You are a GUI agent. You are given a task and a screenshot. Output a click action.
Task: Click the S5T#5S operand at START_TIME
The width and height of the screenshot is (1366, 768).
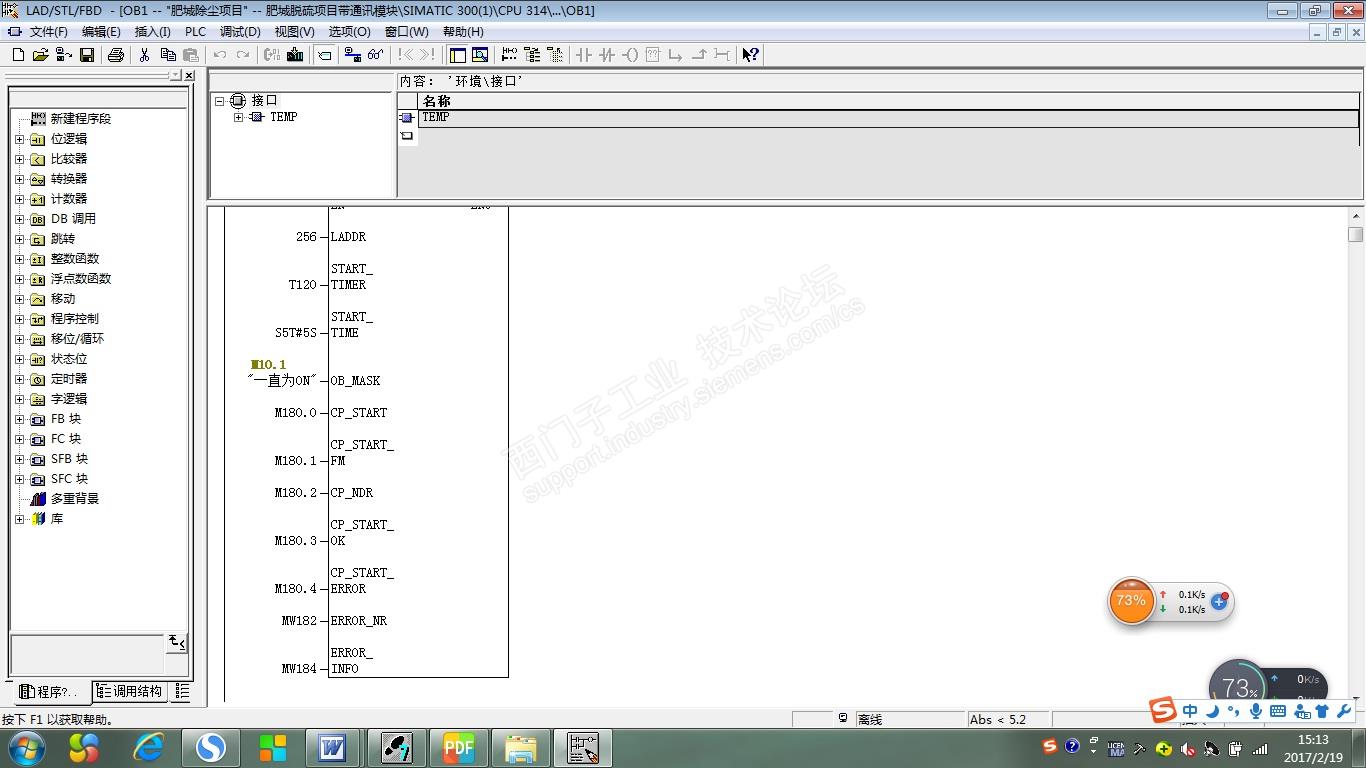coord(296,333)
